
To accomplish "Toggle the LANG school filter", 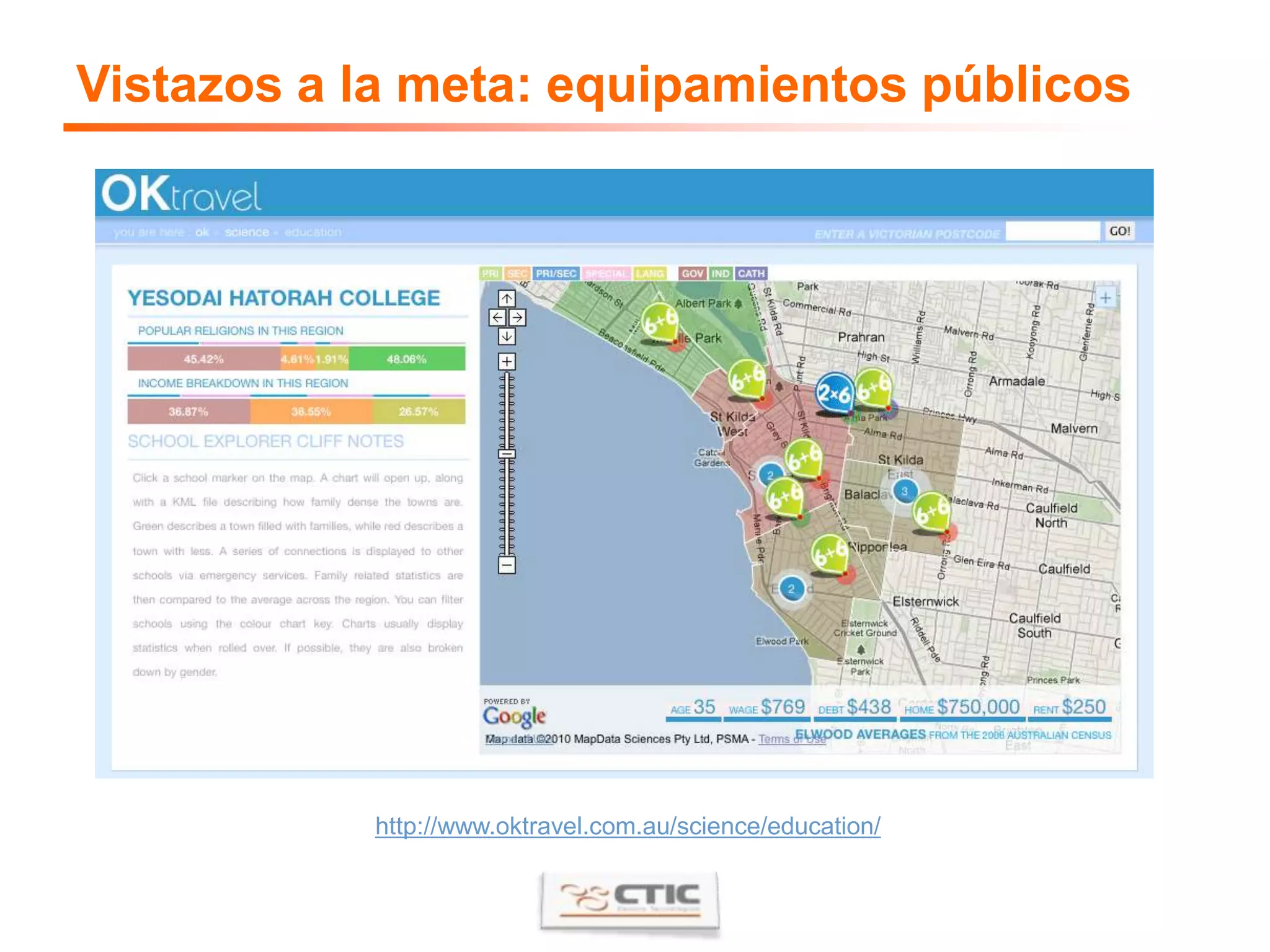I will pyautogui.click(x=650, y=273).
